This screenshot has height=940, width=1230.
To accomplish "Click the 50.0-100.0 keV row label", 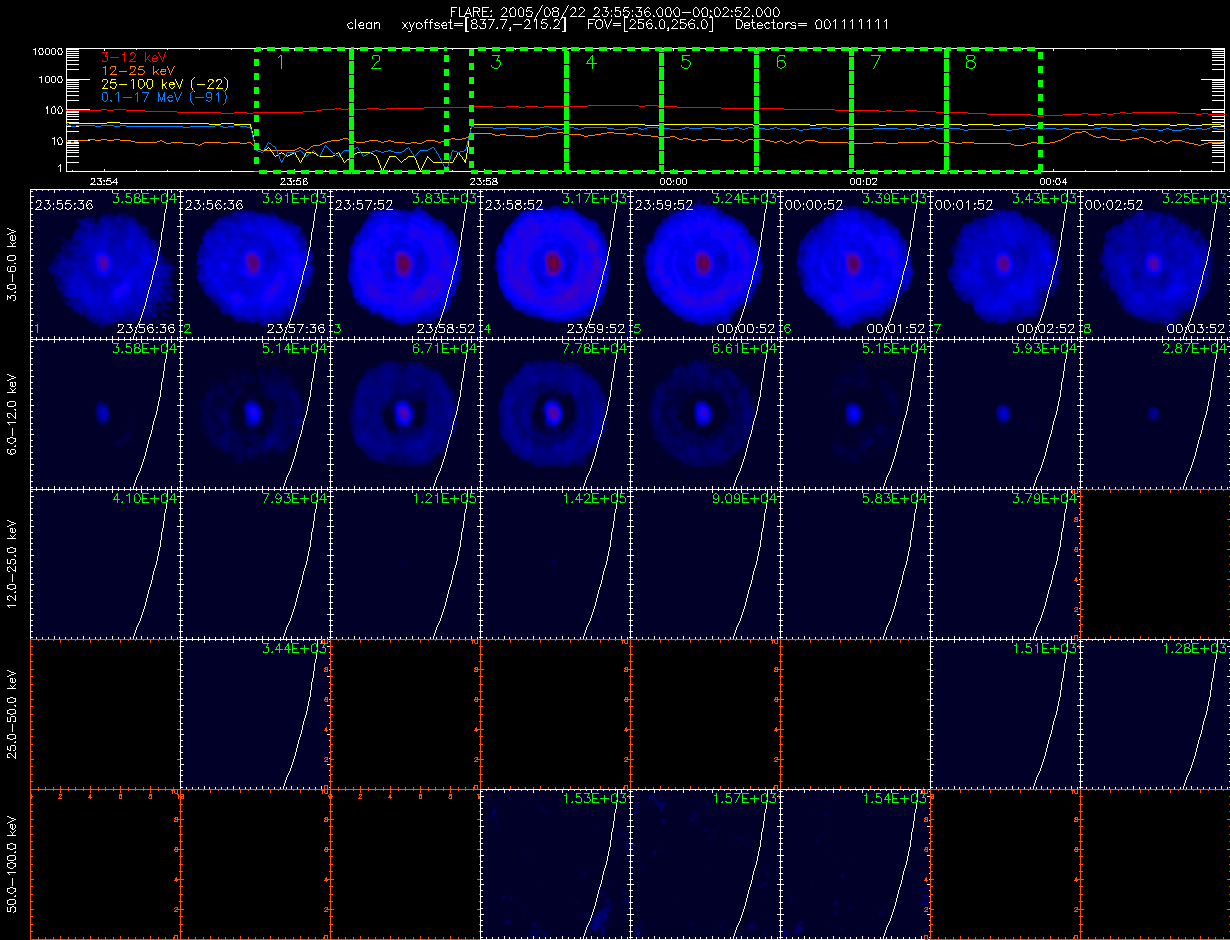I will (x=13, y=863).
